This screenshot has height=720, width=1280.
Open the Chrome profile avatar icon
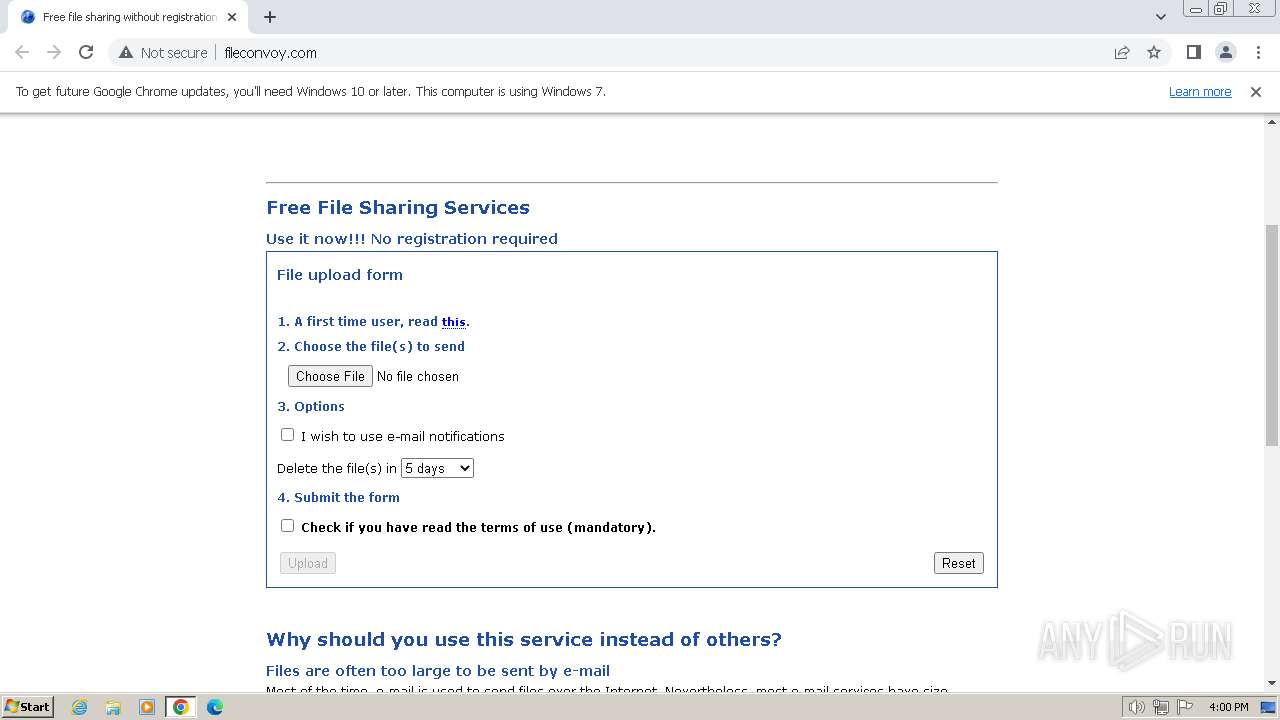point(1225,53)
